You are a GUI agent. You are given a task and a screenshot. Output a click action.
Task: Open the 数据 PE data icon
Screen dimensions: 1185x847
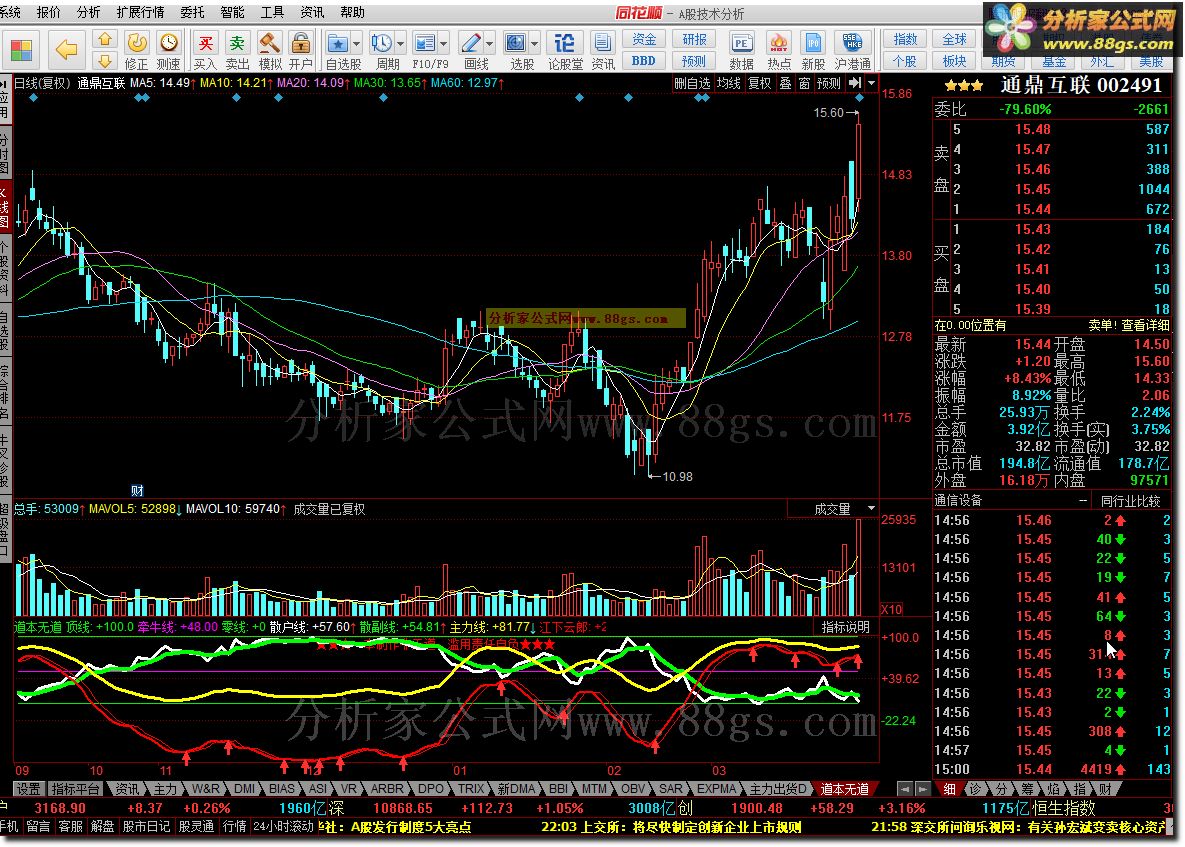tap(741, 51)
